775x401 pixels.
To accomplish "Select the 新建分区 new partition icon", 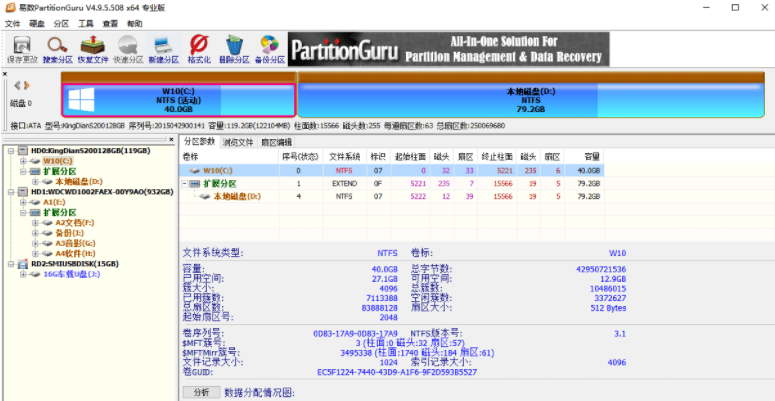I will [x=164, y=50].
